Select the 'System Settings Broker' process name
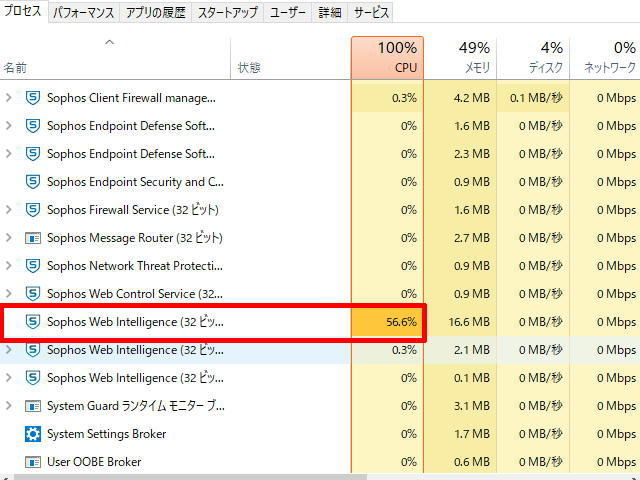Image resolution: width=640 pixels, height=480 pixels. 107,433
